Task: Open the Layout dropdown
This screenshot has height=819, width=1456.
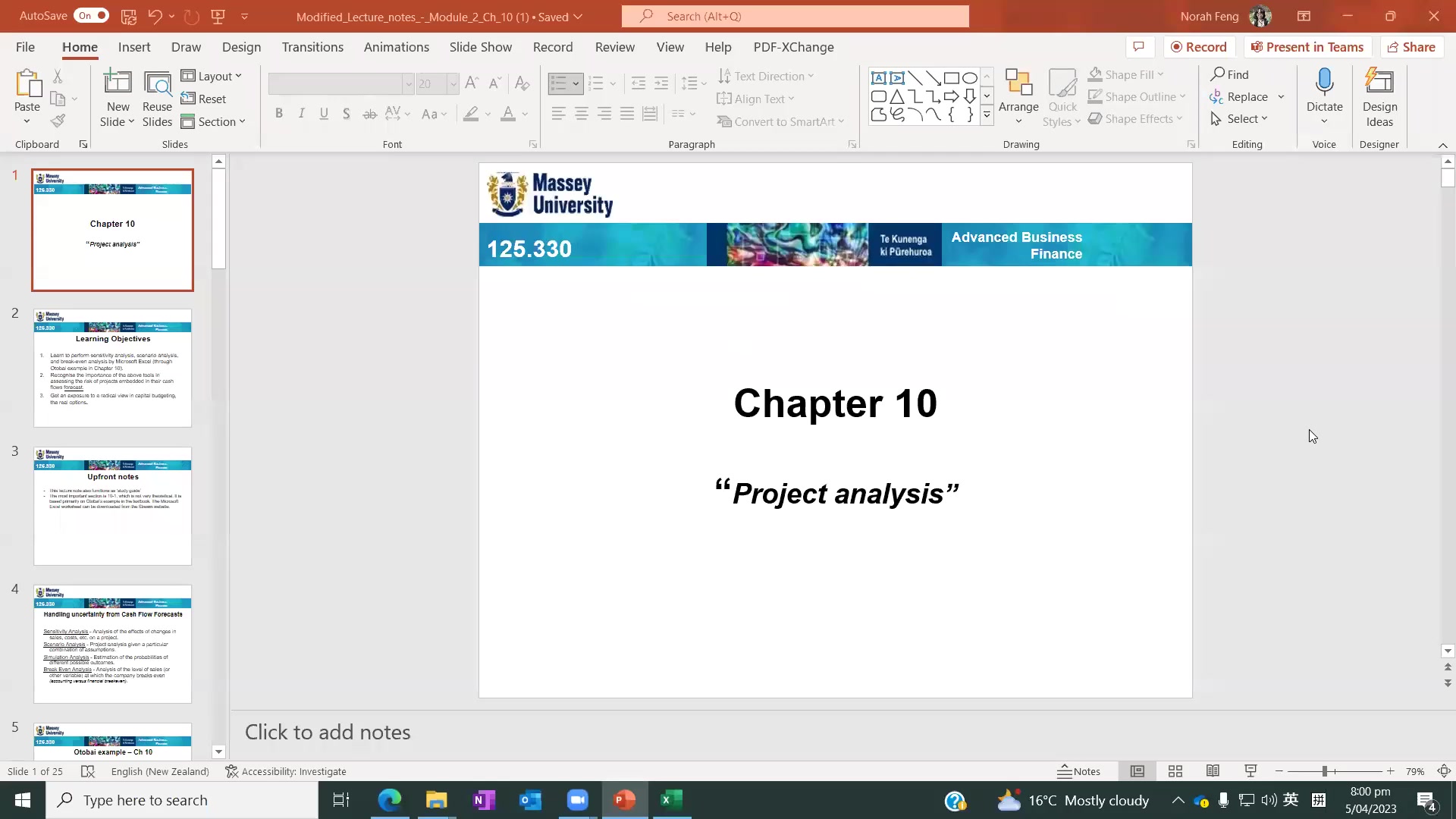Action: click(212, 76)
